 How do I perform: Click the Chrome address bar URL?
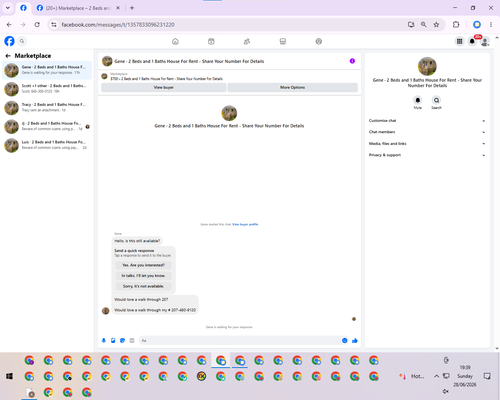(x=118, y=25)
